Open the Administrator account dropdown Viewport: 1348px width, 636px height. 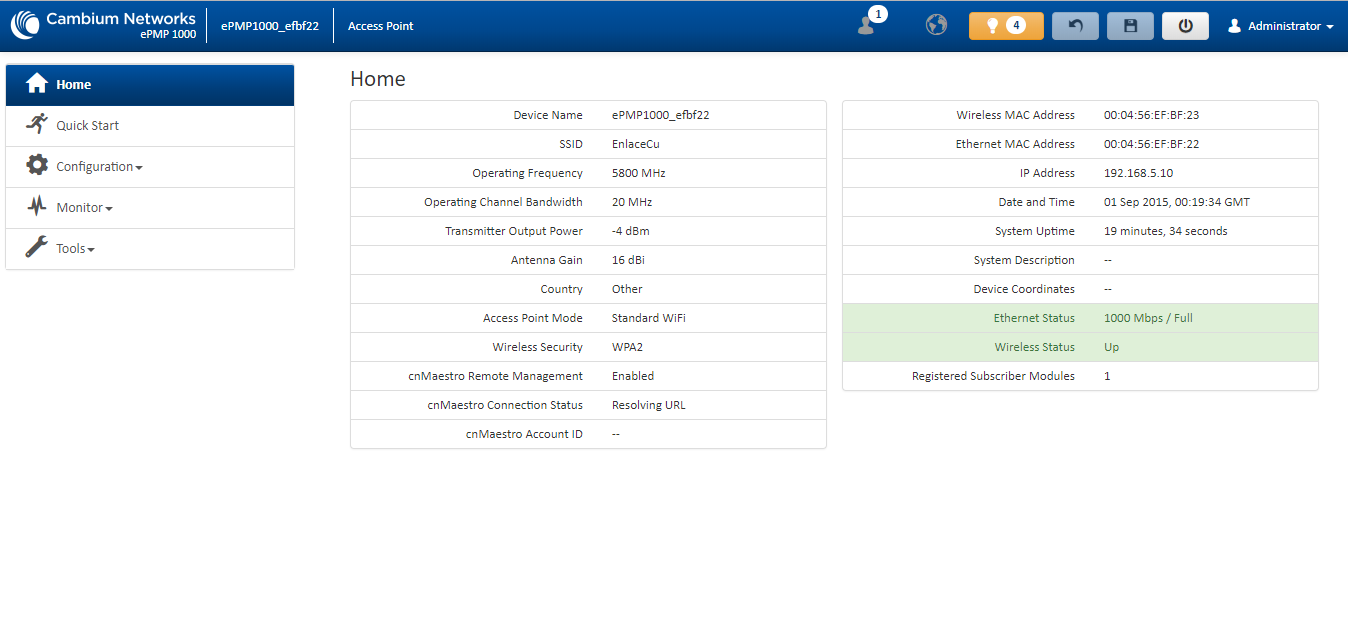click(1280, 26)
